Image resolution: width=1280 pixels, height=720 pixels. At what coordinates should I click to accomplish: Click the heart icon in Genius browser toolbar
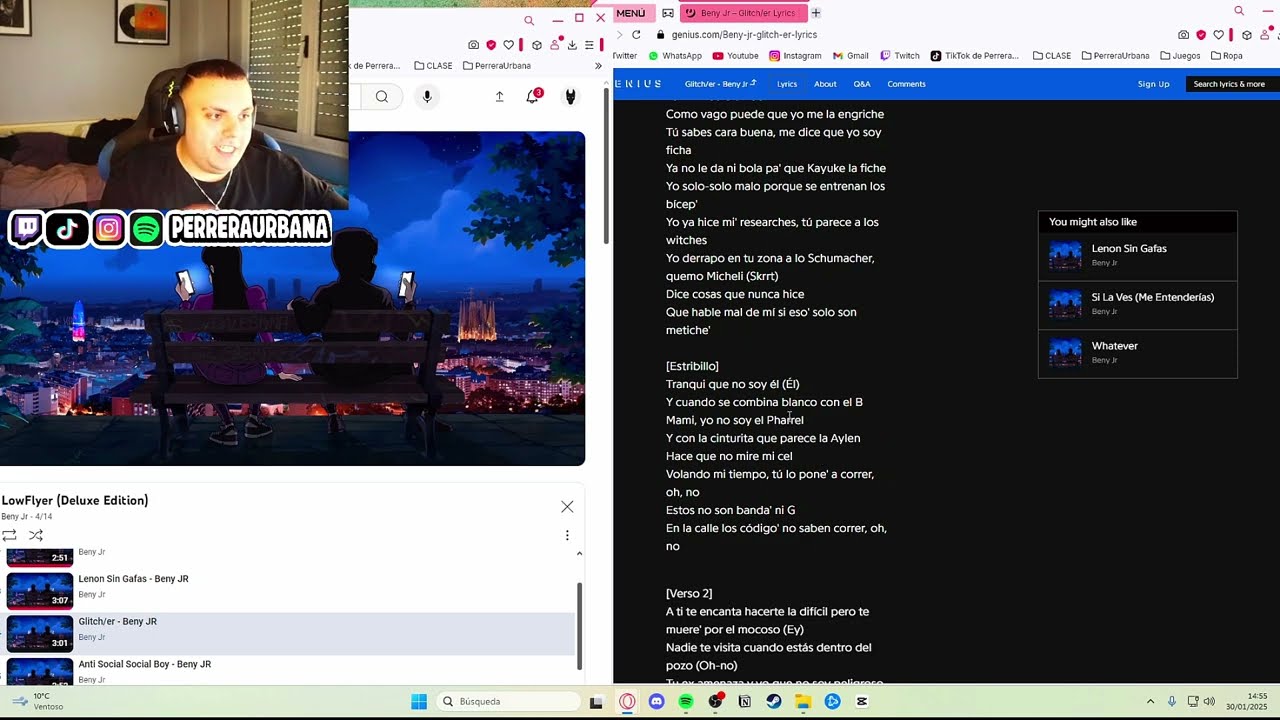point(1218,35)
